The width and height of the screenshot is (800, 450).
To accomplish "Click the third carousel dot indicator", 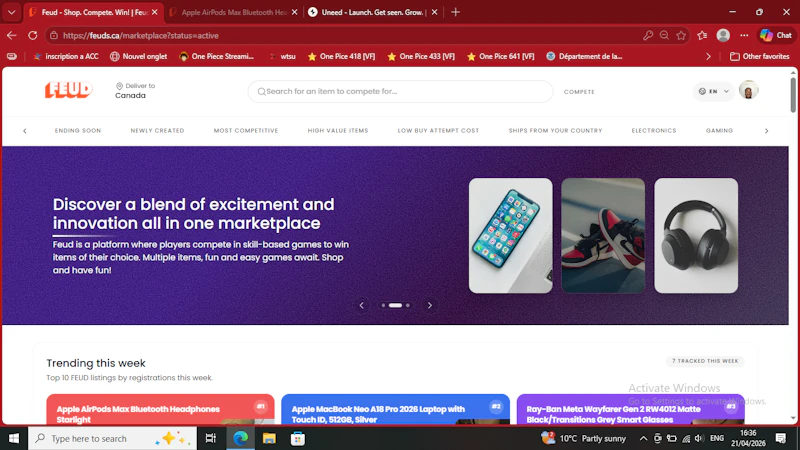I will tap(408, 305).
